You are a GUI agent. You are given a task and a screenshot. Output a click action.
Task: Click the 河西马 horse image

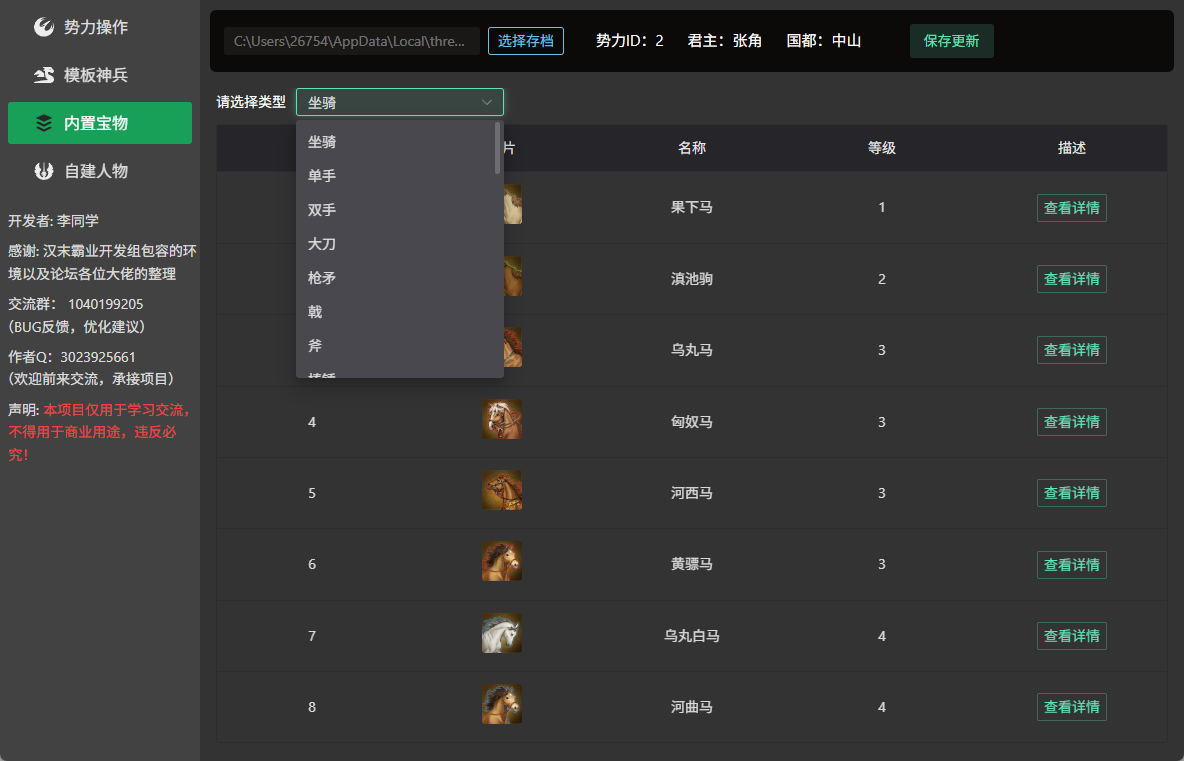(502, 490)
